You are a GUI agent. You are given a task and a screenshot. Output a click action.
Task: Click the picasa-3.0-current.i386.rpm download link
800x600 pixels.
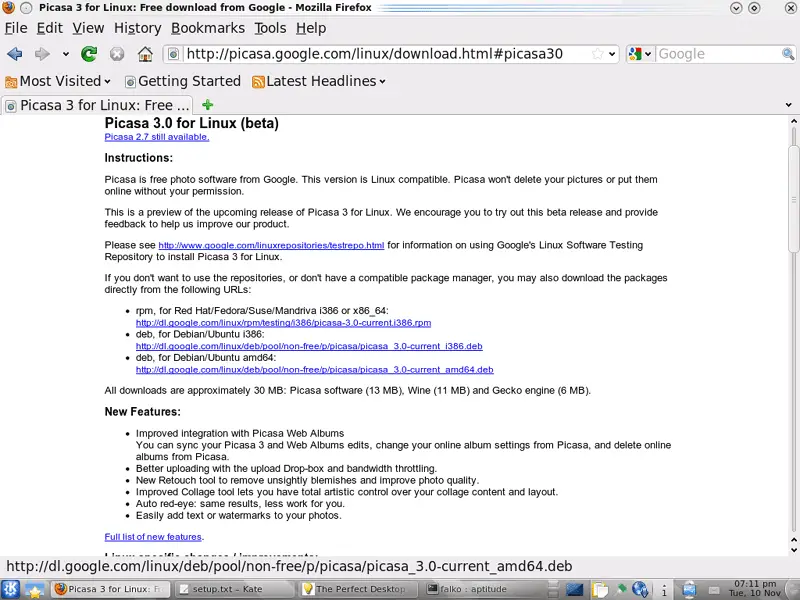click(x=283, y=322)
